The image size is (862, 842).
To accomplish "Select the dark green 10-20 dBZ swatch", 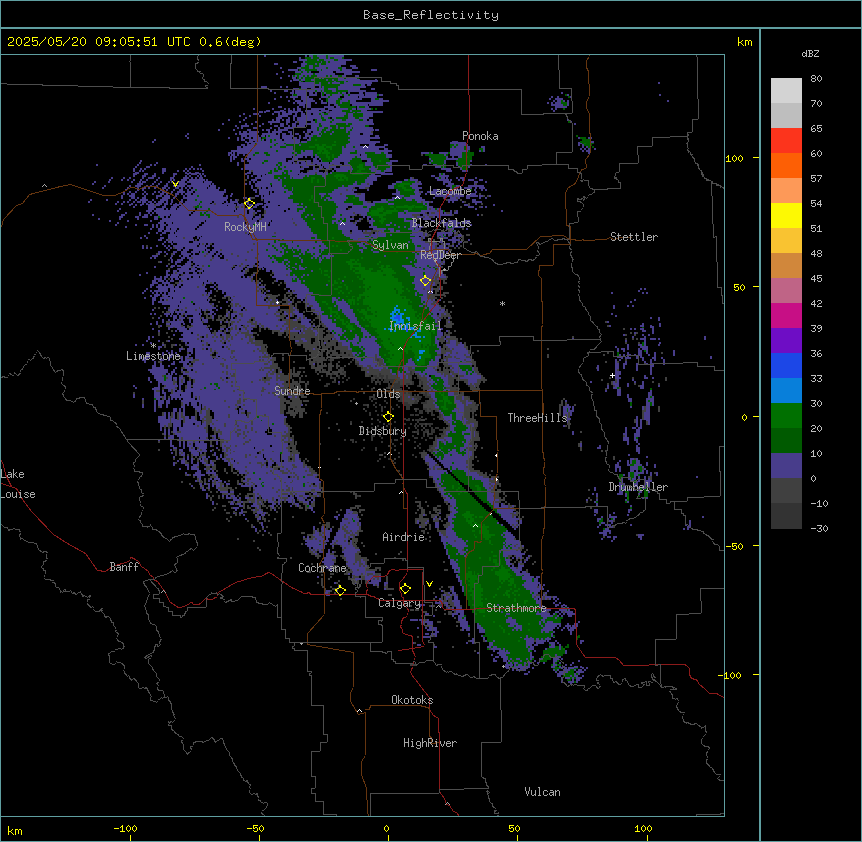I will (x=786, y=440).
